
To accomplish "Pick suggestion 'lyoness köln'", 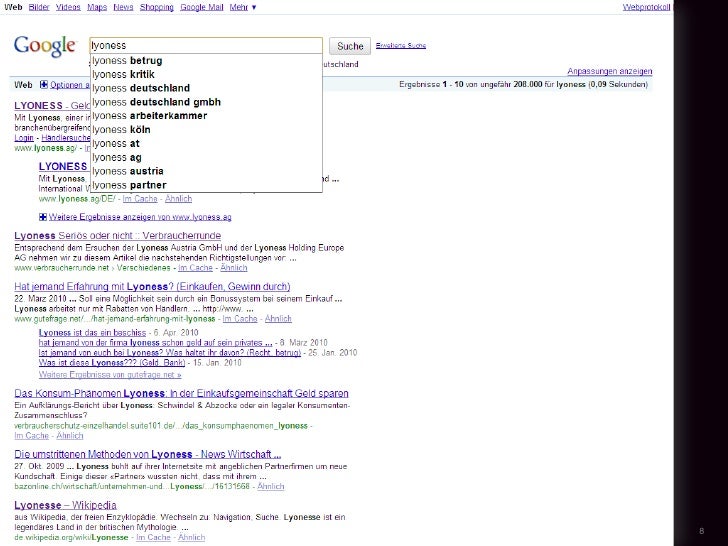I will point(206,130).
